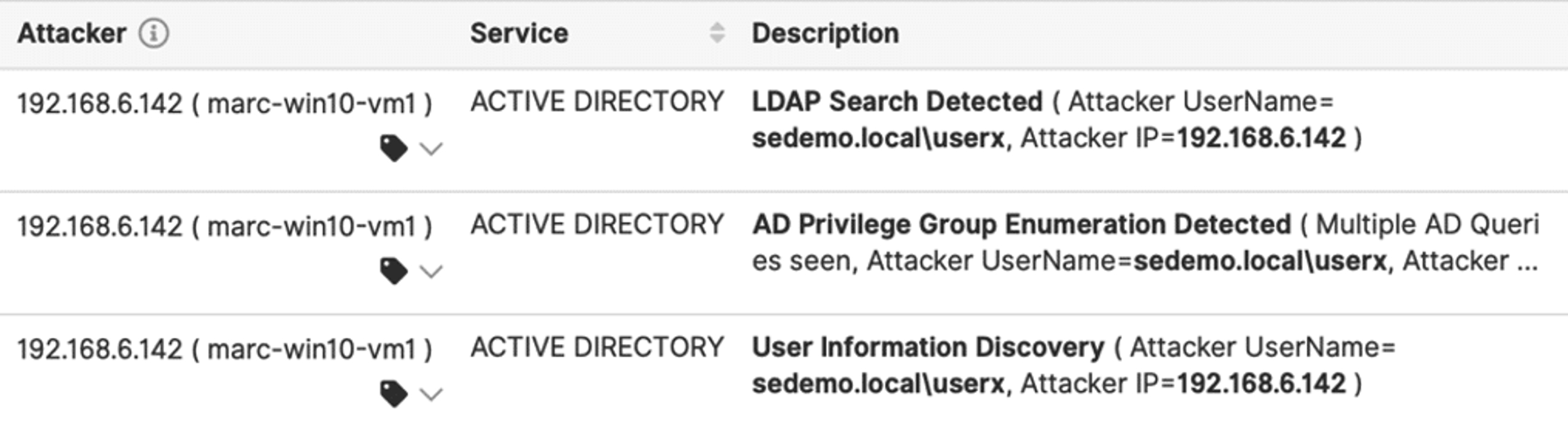The width and height of the screenshot is (1568, 431).
Task: Click the Service column header
Action: (x=519, y=33)
